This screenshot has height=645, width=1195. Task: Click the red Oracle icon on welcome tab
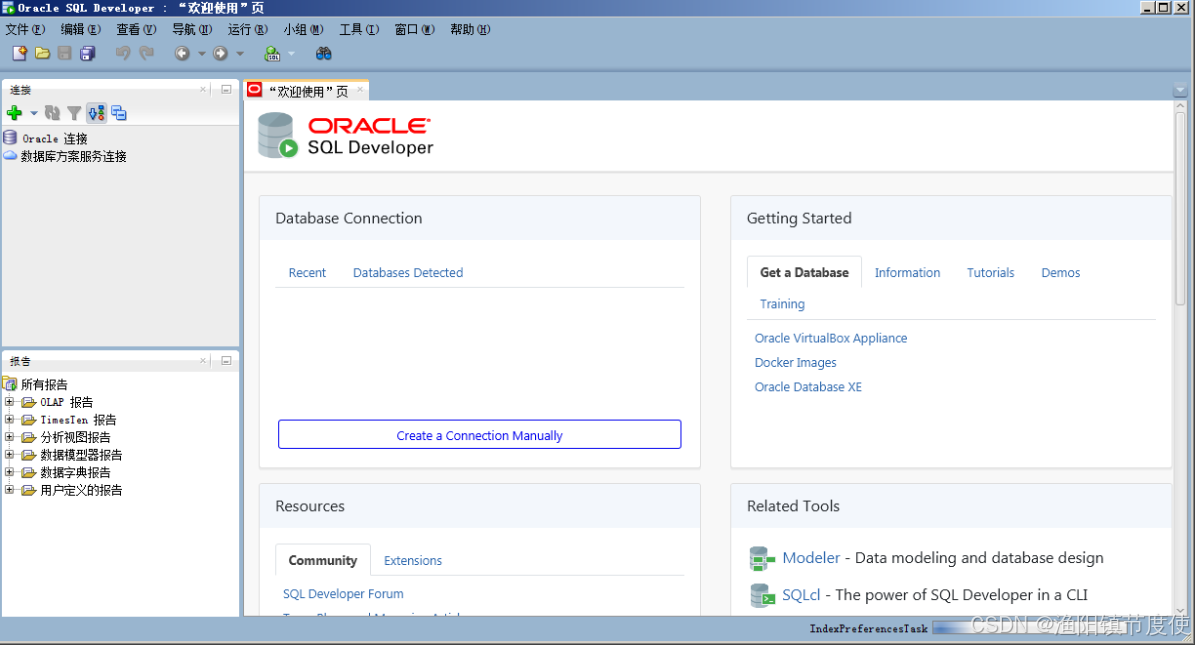tap(255, 90)
